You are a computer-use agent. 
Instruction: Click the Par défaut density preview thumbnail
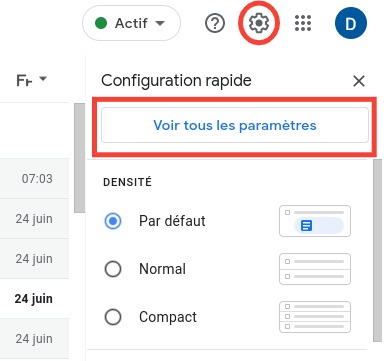315,221
